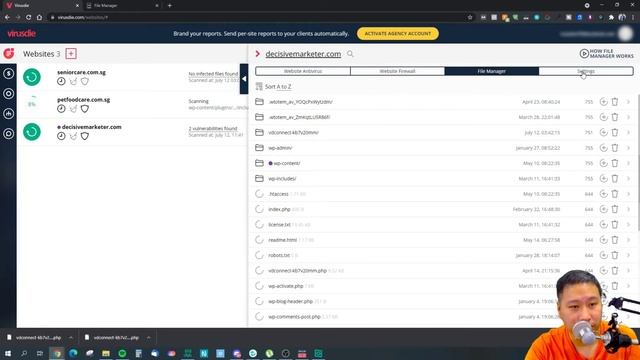
Task: Rescan decisivemarketer.com with green refresh icon
Action: click(32, 132)
